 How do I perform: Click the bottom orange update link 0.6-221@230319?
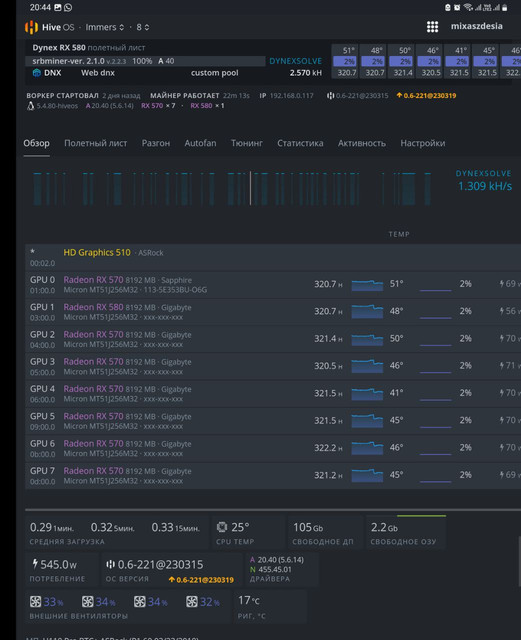[201, 580]
